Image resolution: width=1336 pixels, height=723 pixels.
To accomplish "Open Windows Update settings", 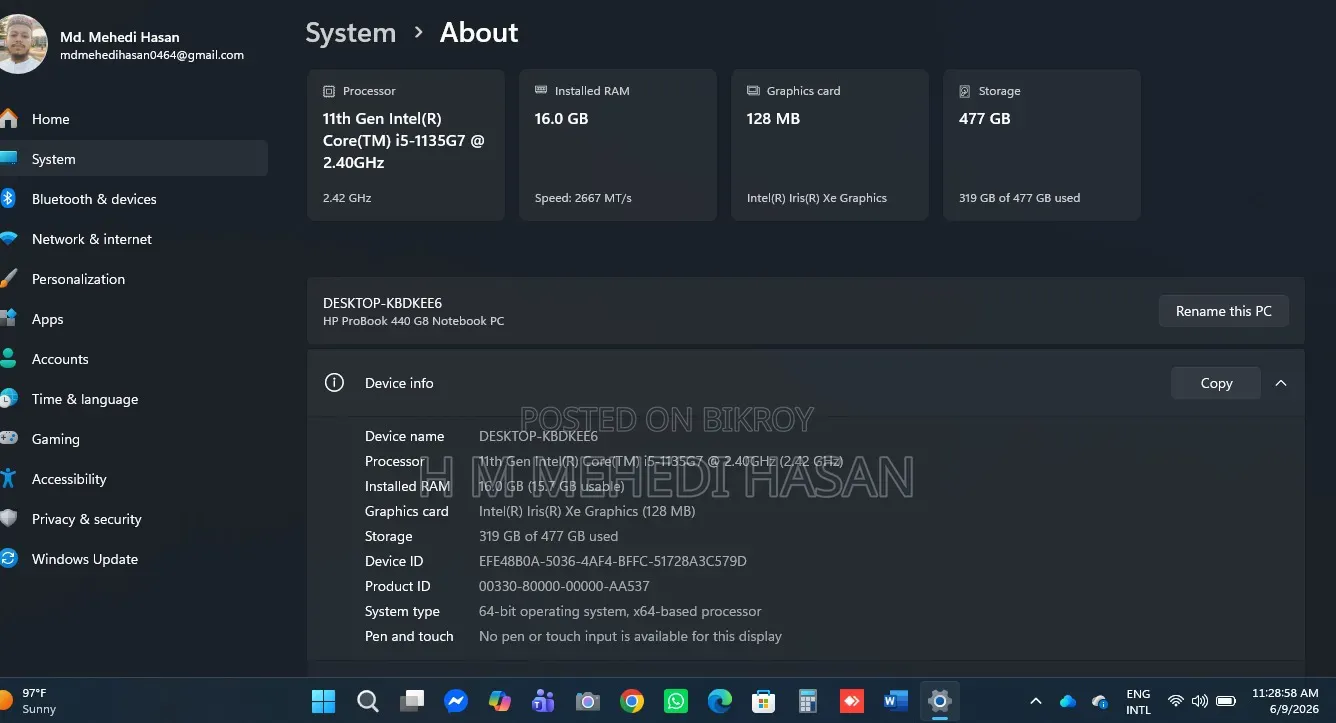I will (x=134, y=559).
